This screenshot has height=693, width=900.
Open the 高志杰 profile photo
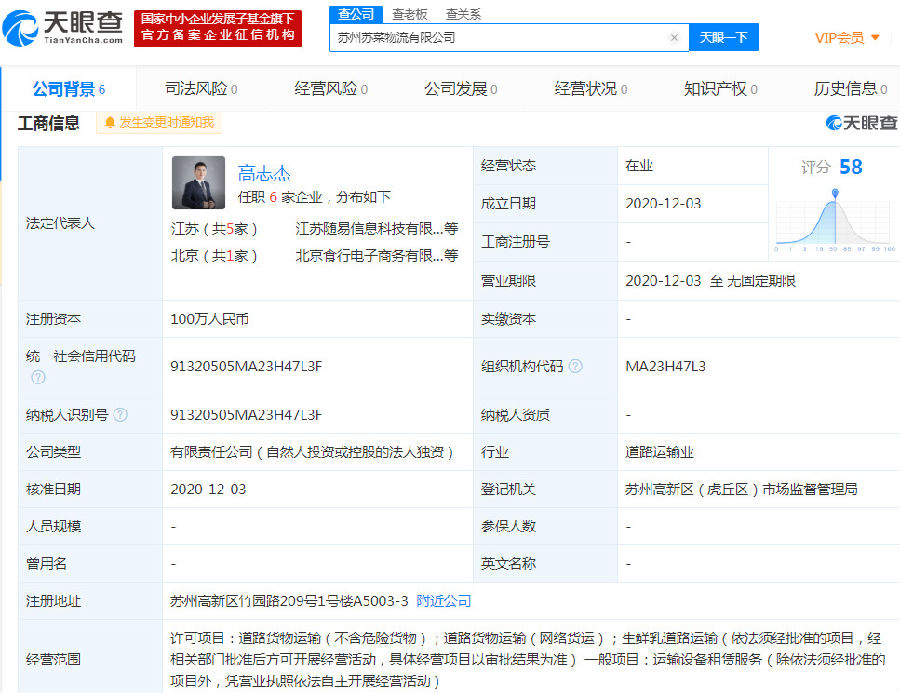pos(198,182)
